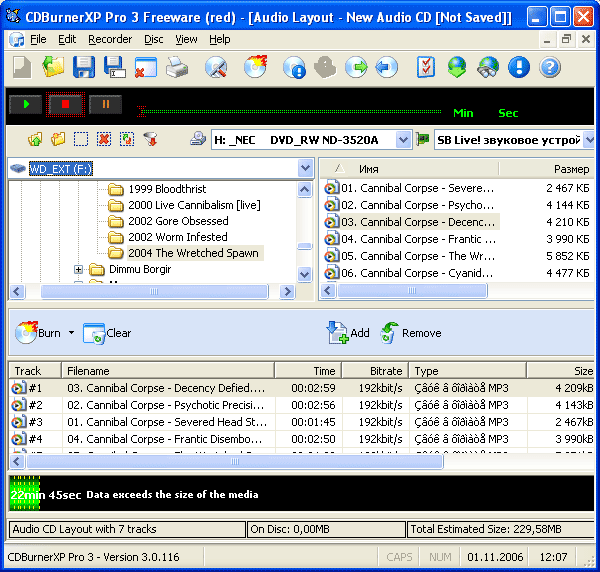The image size is (600, 572).
Task: Open the Edit menu
Action: pos(67,39)
